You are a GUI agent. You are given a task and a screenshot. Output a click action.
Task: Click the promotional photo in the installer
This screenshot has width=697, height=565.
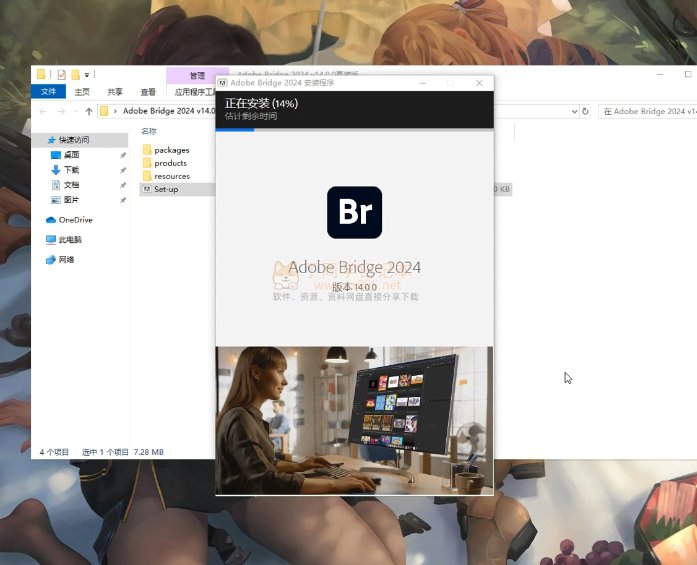[x=354, y=420]
